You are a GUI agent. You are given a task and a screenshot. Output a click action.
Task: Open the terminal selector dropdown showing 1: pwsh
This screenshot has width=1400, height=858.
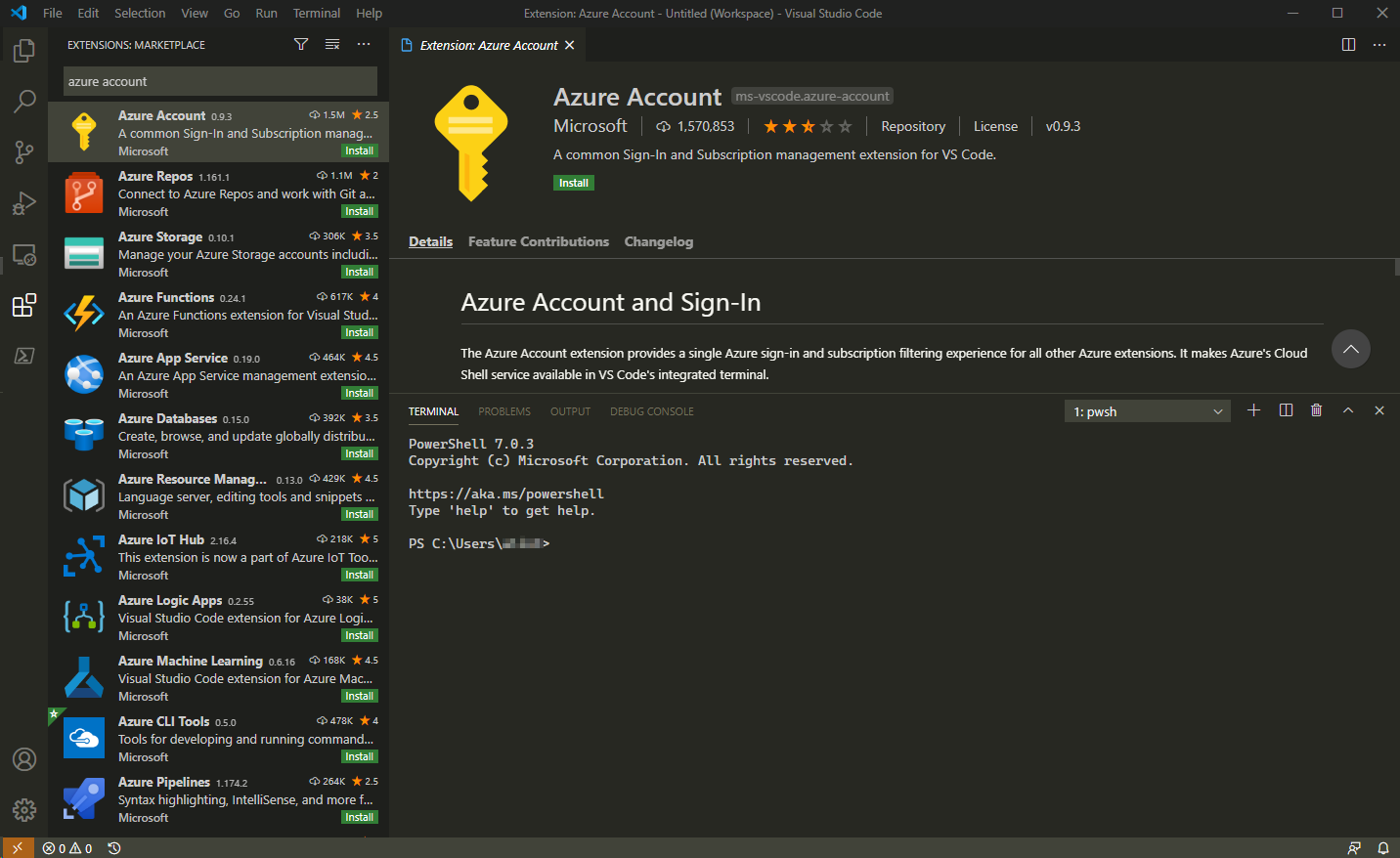pos(1147,411)
